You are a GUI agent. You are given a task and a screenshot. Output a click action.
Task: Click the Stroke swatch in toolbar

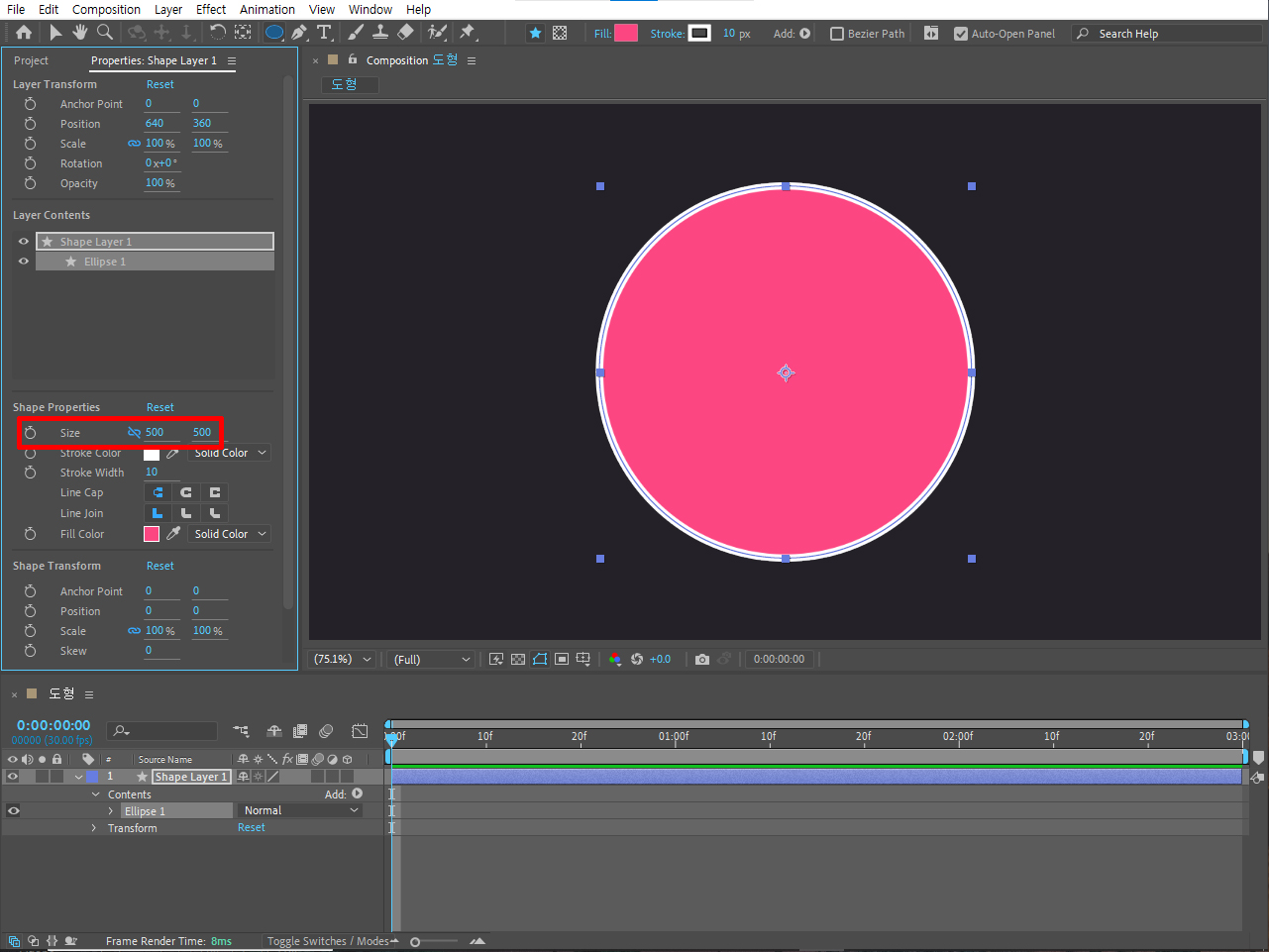pos(699,33)
